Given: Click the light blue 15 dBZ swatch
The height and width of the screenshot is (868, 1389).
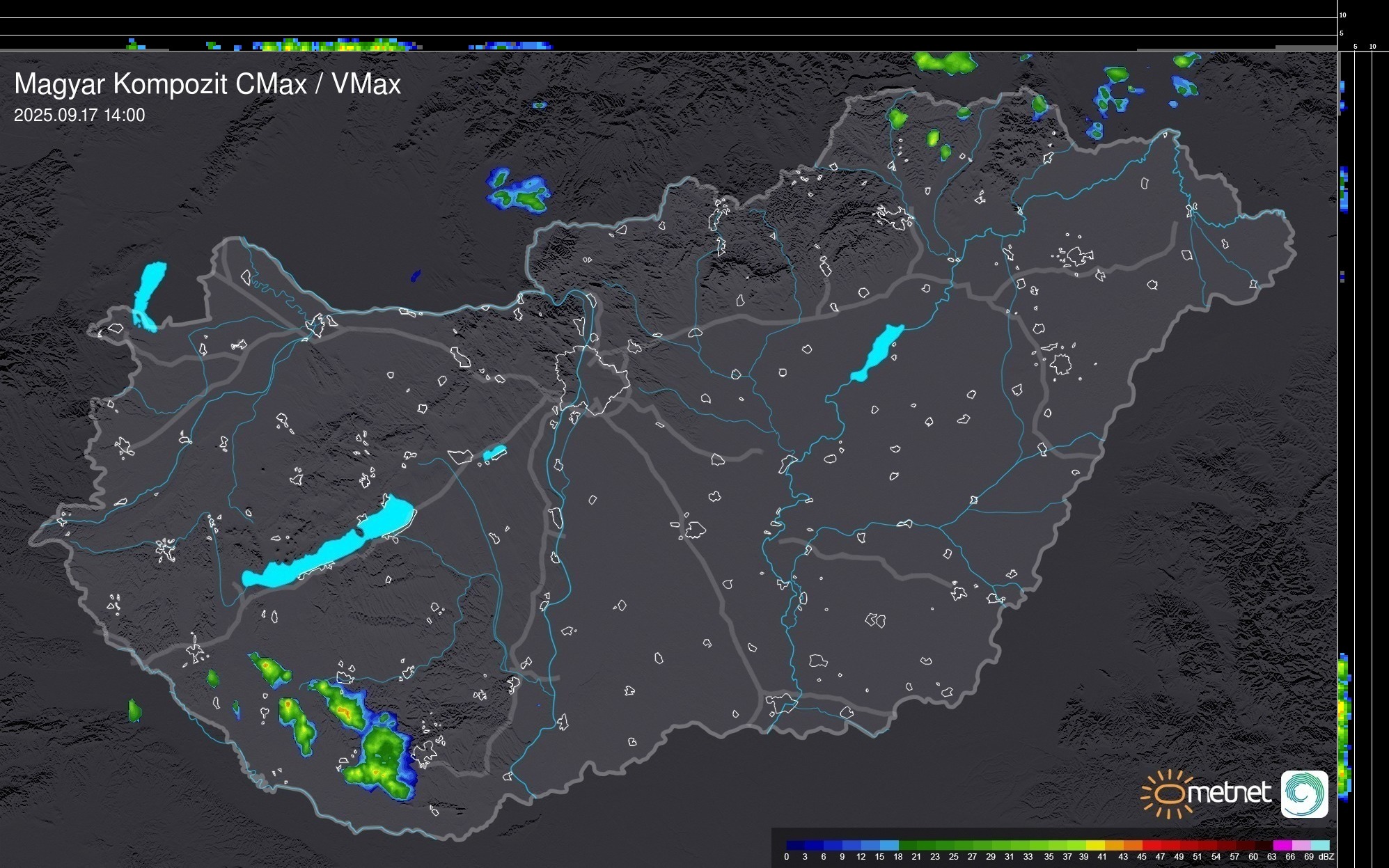Looking at the screenshot, I should point(889,845).
